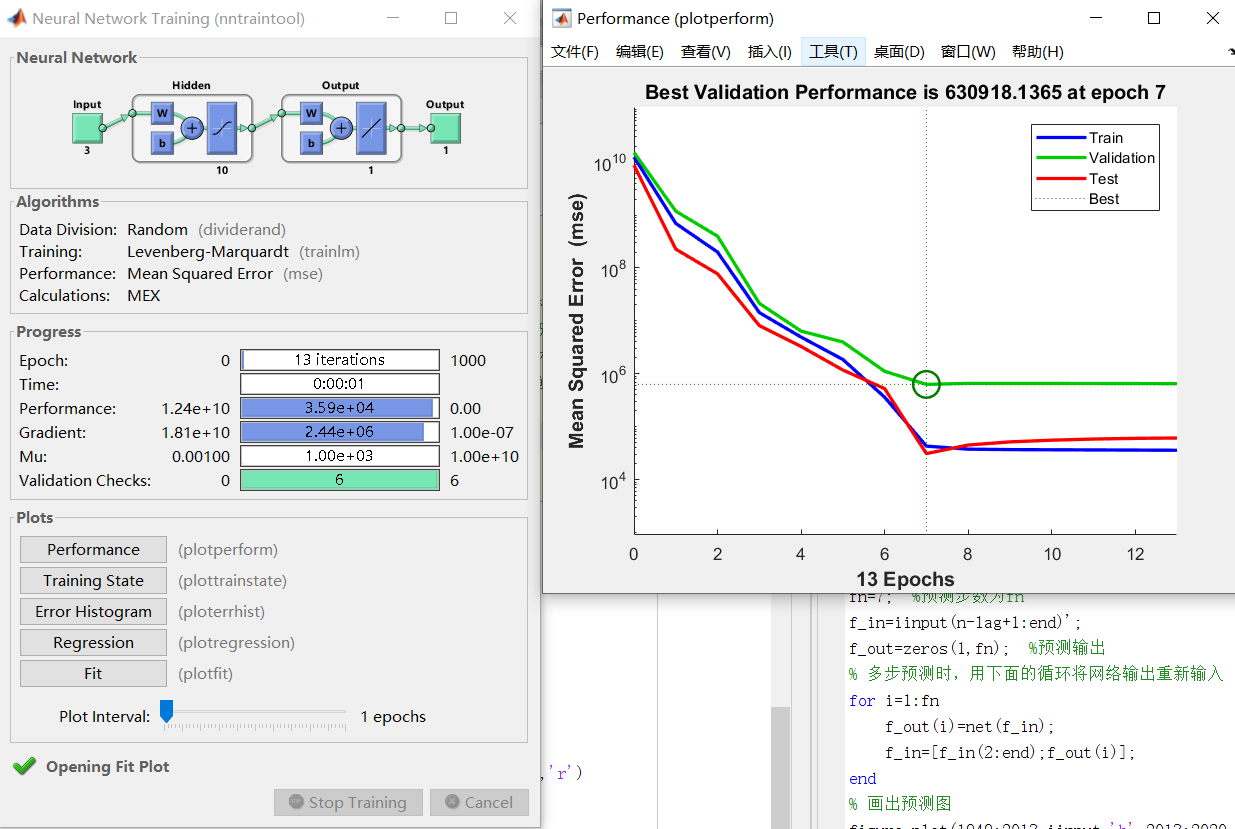The image size is (1235, 829).
Task: Open the 查看(V) menu
Action: (706, 52)
